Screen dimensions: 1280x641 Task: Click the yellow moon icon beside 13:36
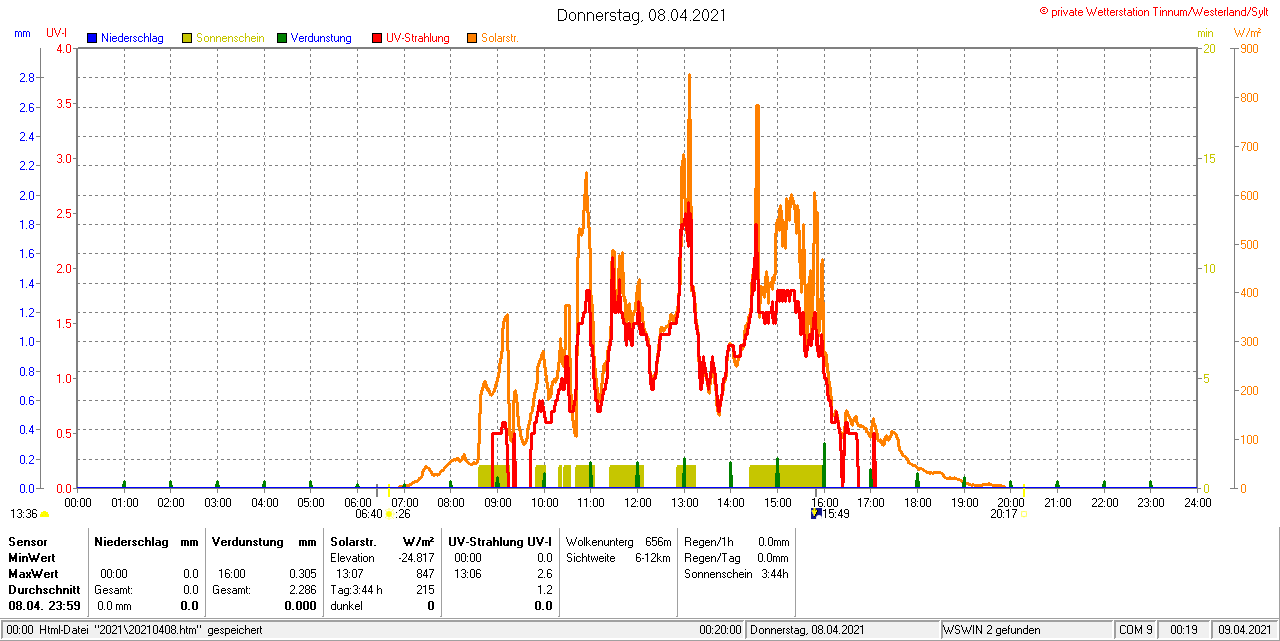44,514
